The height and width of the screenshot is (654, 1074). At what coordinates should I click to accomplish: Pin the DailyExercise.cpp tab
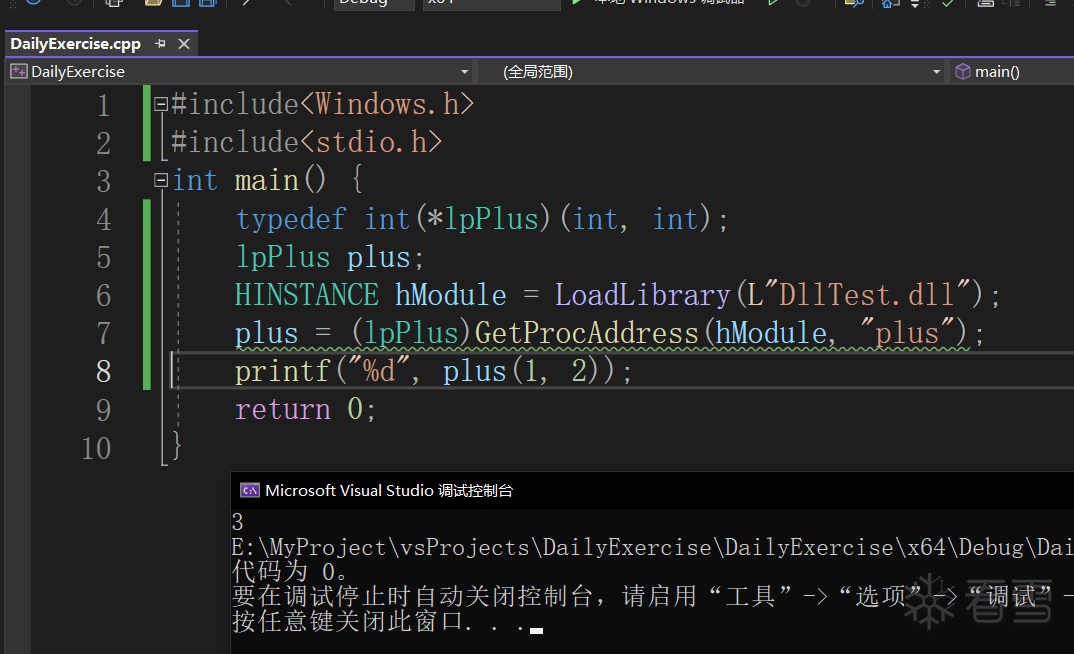click(x=160, y=44)
